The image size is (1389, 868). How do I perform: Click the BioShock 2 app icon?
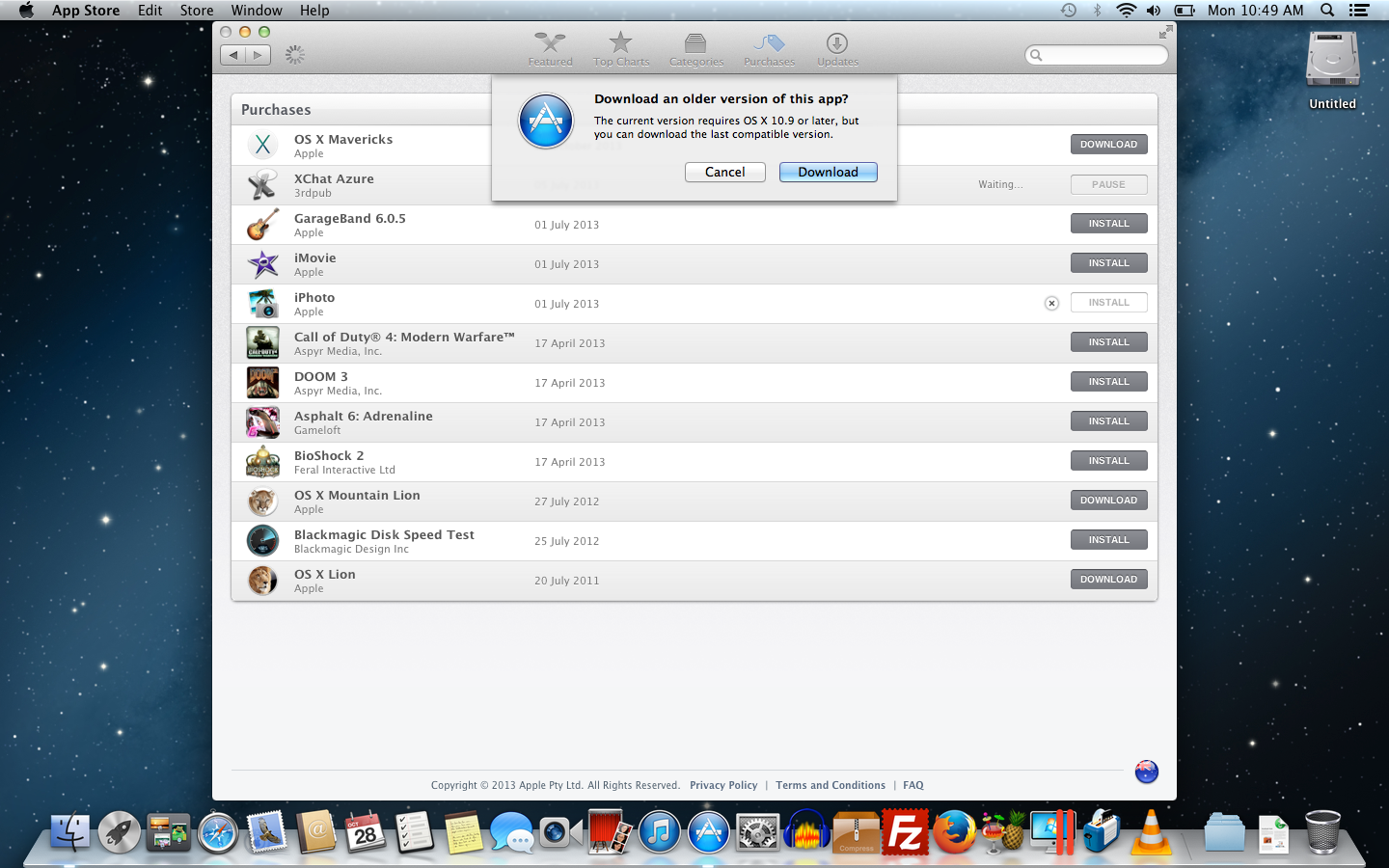(x=262, y=461)
